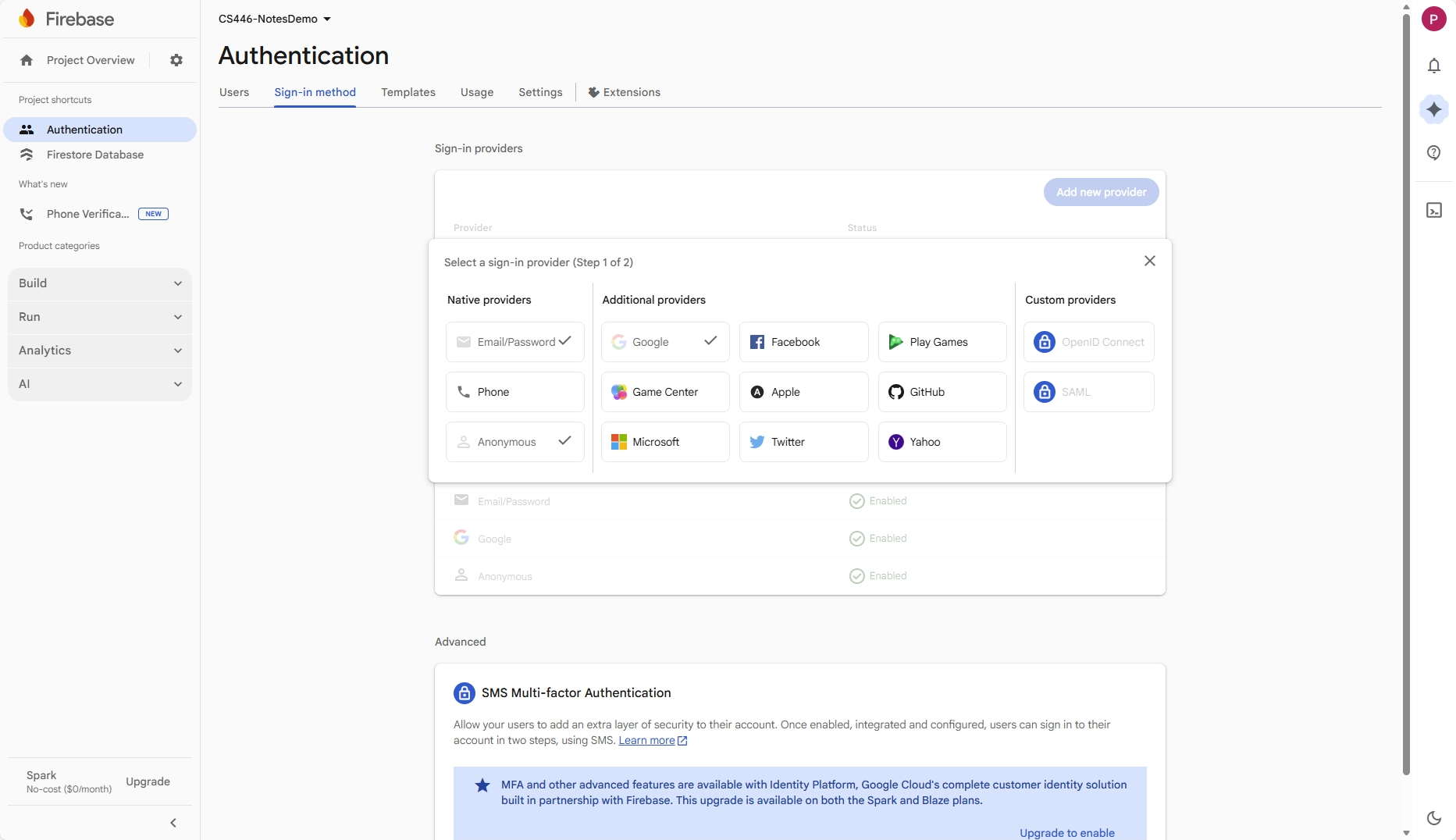This screenshot has height=840, width=1456.
Task: Open the SMS Learn more link
Action: tap(648, 740)
